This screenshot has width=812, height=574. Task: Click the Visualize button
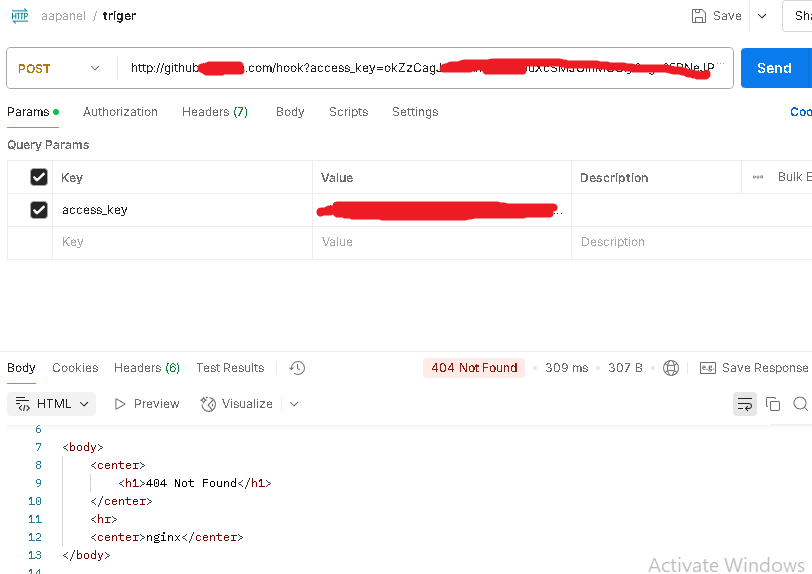click(237, 404)
